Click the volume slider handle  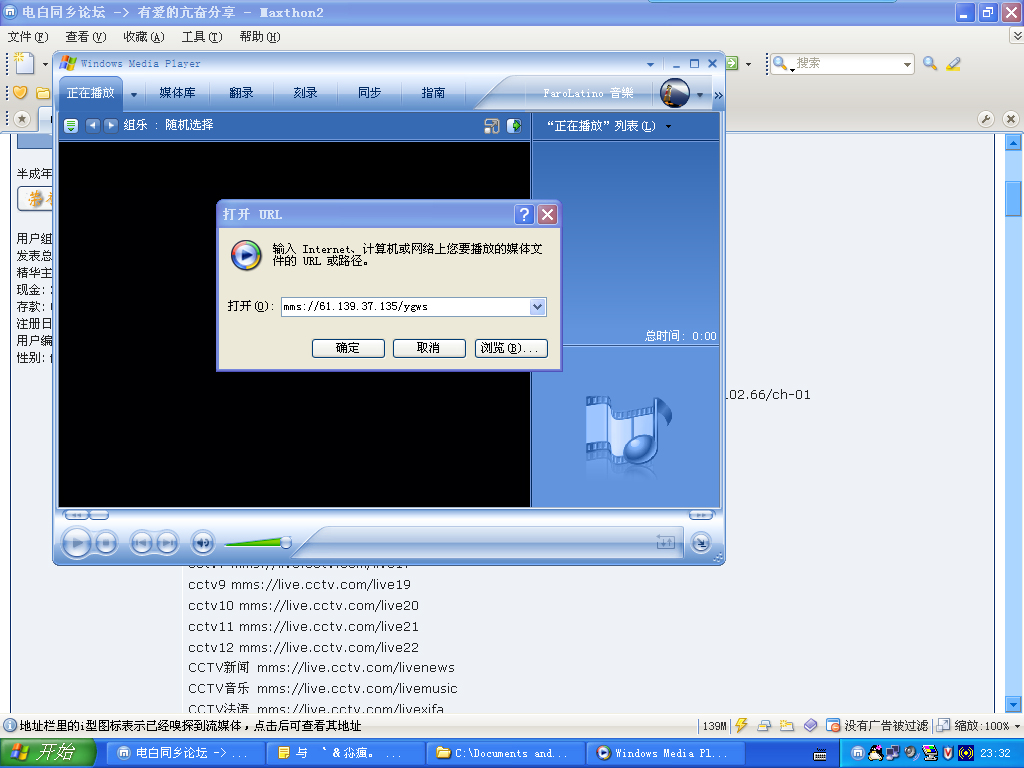coord(286,542)
